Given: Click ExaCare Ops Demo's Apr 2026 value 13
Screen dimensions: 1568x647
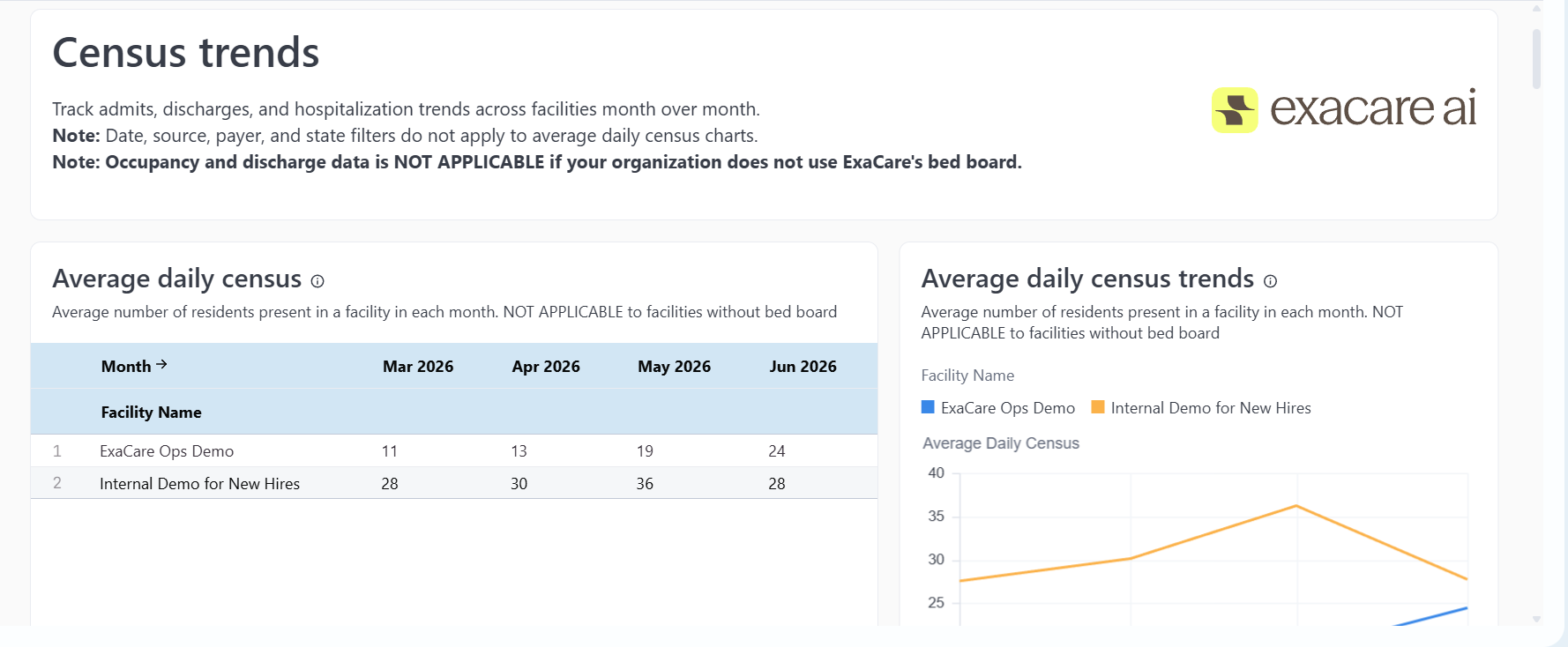Looking at the screenshot, I should tap(519, 451).
